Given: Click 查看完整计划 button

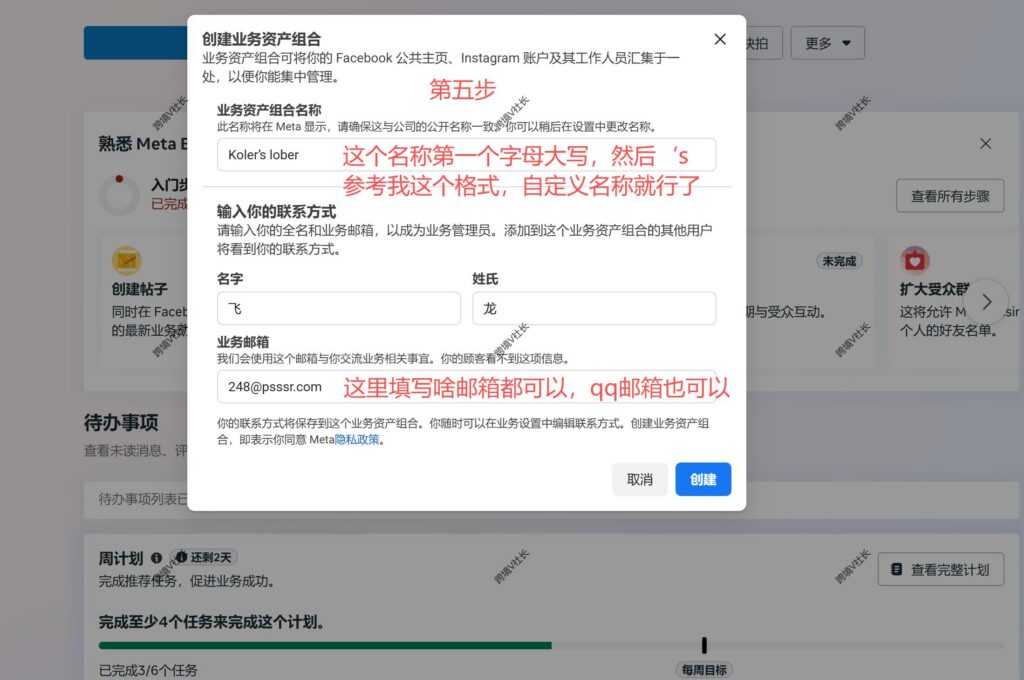Looking at the screenshot, I should coord(940,570).
